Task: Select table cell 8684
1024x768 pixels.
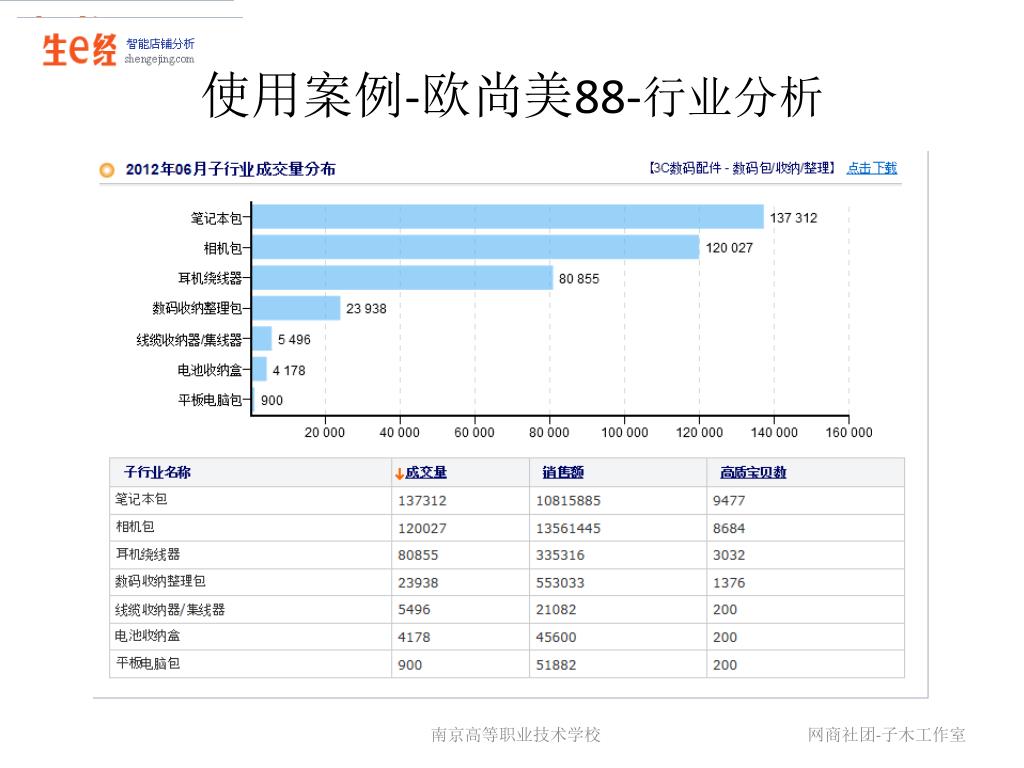Action: coord(729,528)
